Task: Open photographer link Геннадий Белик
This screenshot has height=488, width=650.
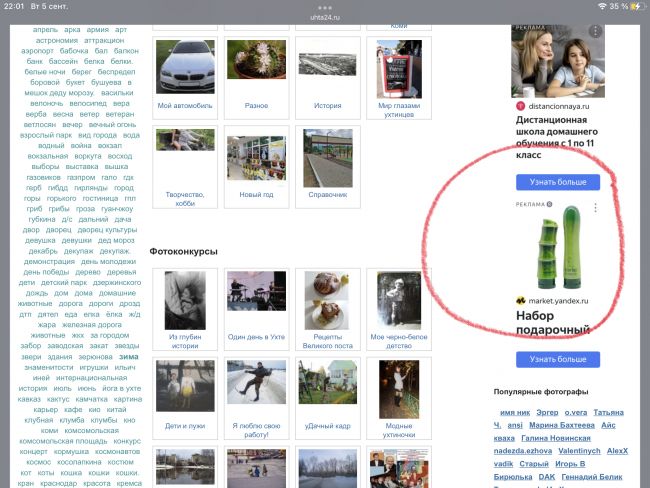Action: coord(592,477)
